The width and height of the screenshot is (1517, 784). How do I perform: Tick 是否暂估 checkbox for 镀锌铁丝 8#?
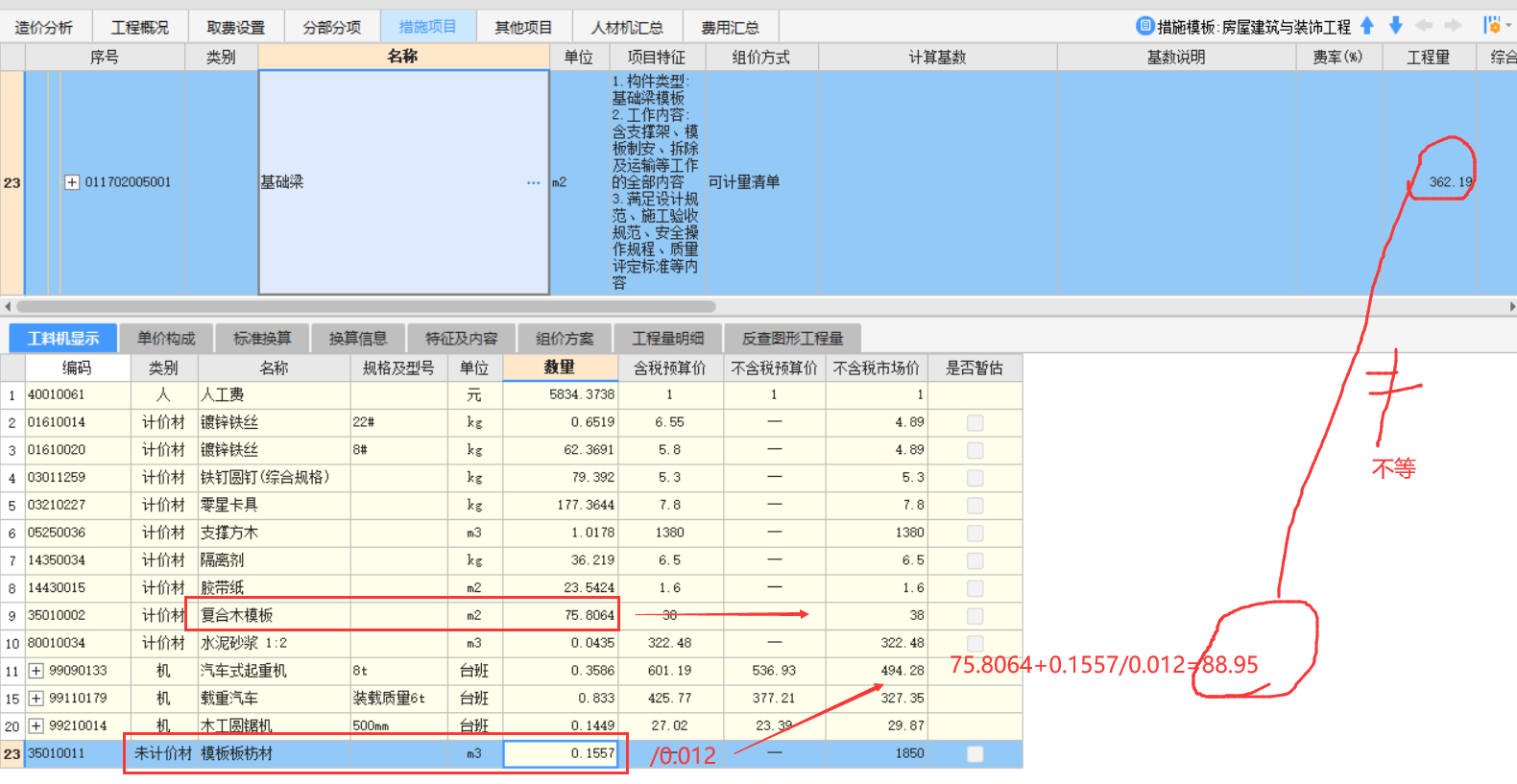(975, 450)
